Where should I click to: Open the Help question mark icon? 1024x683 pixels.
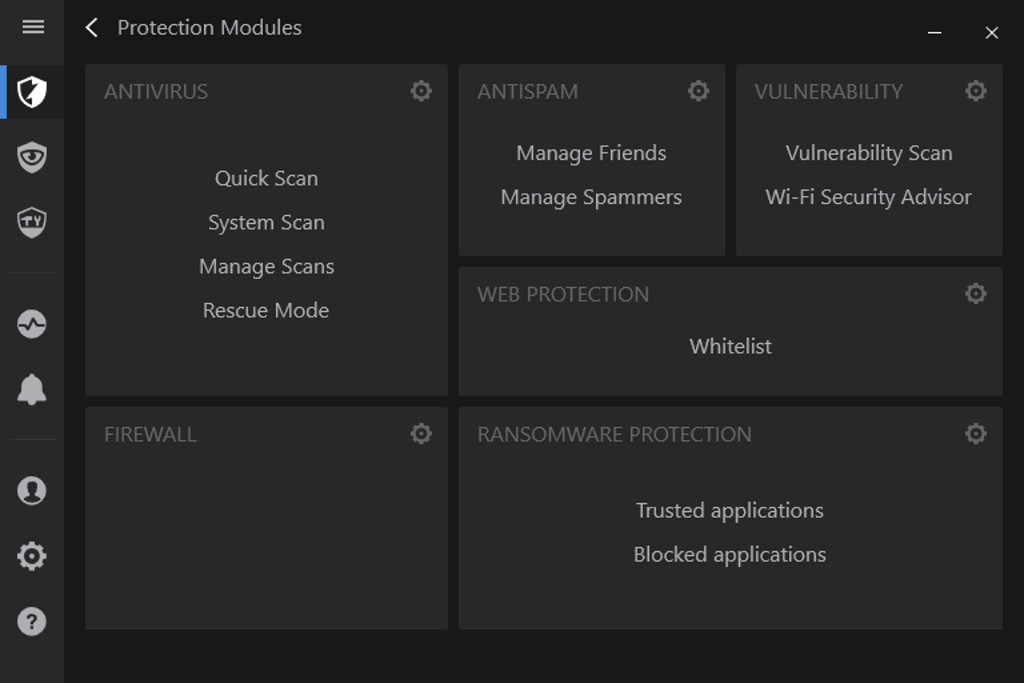32,622
